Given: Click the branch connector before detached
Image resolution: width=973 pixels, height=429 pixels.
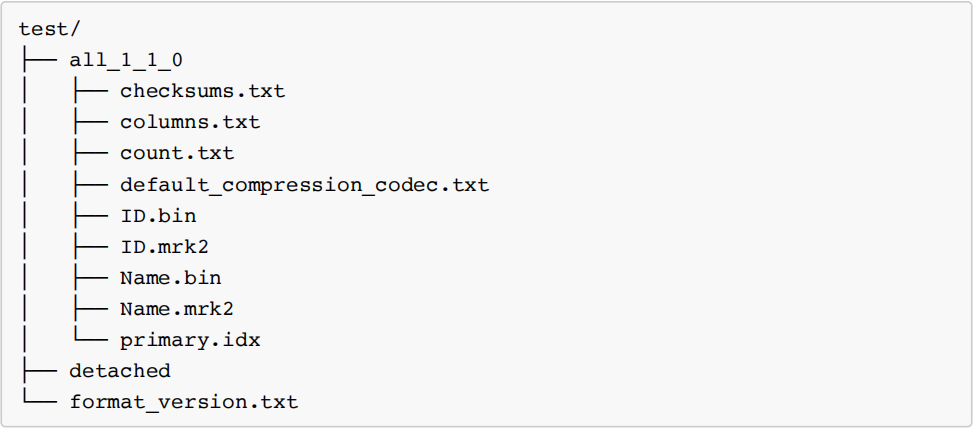Looking at the screenshot, I should pos(38,371).
